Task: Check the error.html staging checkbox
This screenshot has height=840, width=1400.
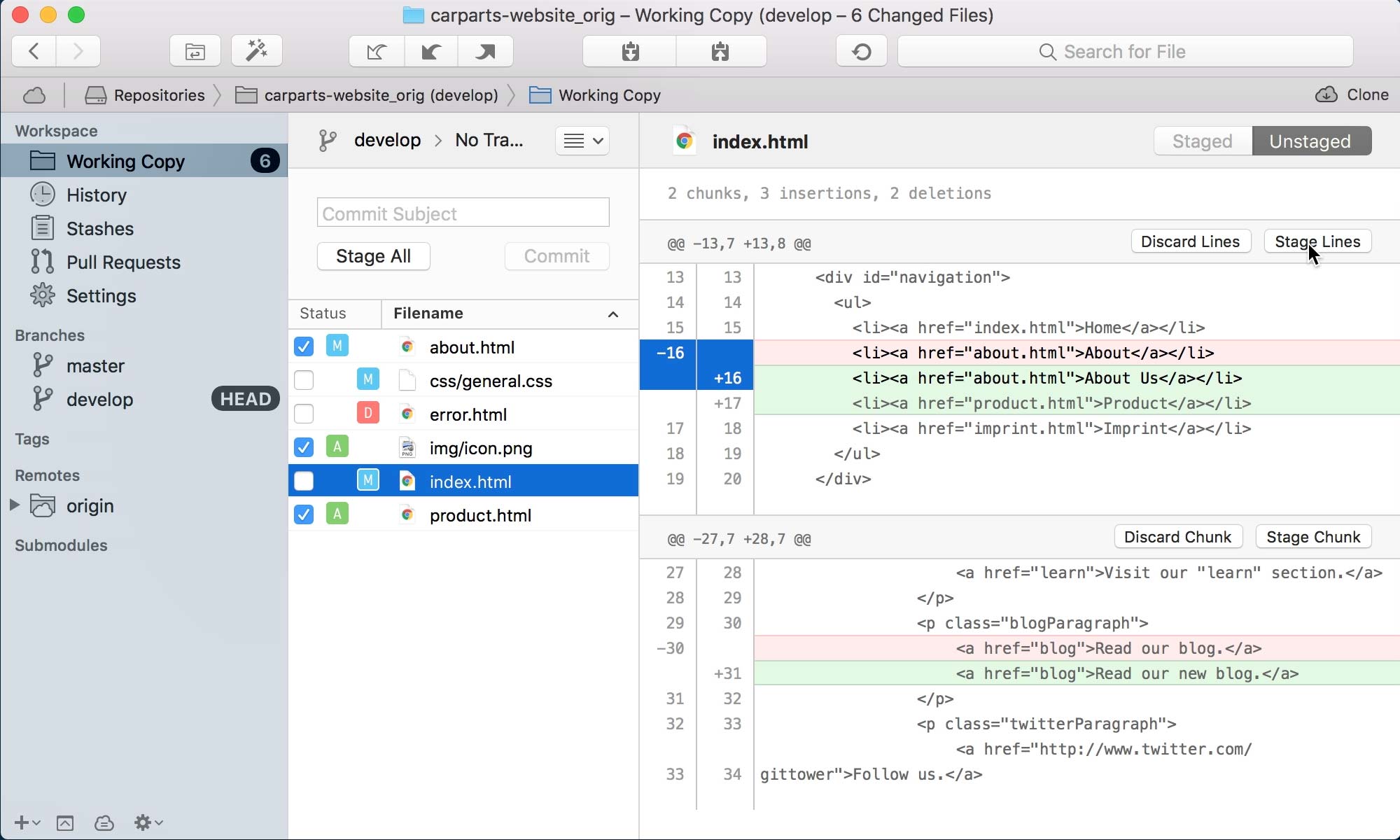Action: coord(304,413)
